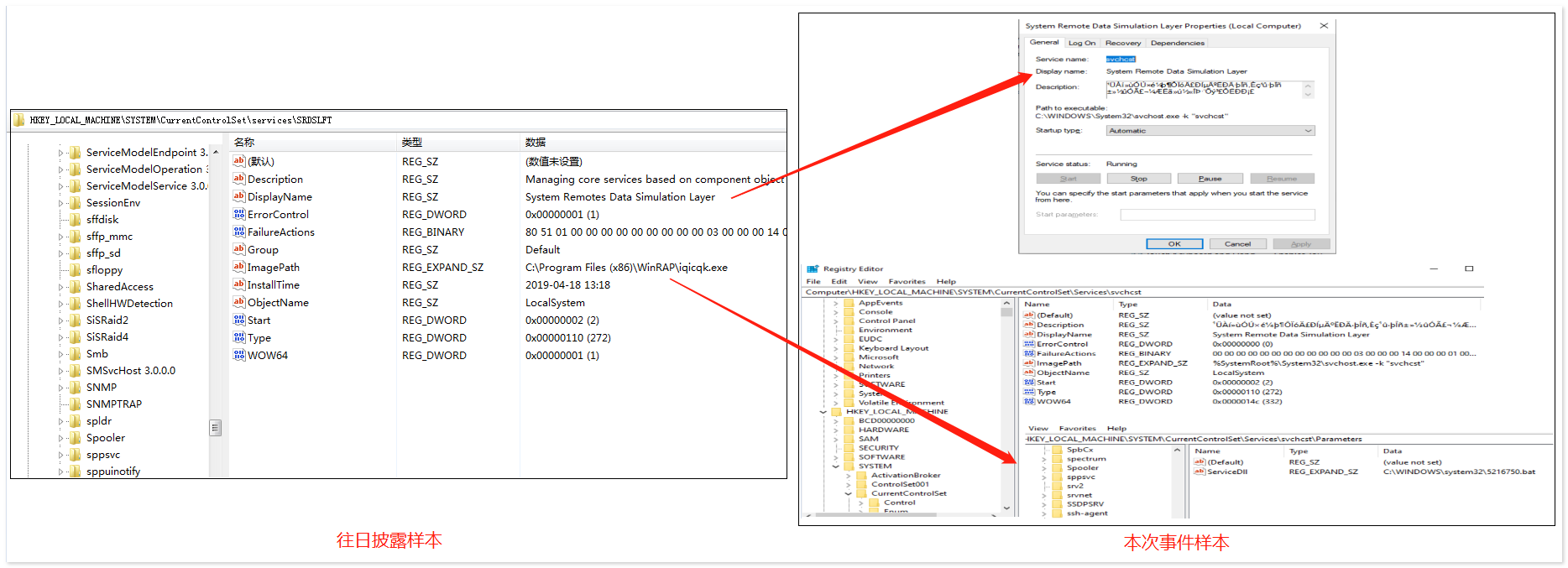Click the Start parameters input field
This screenshot has height=568, width=1568.
click(x=1217, y=215)
